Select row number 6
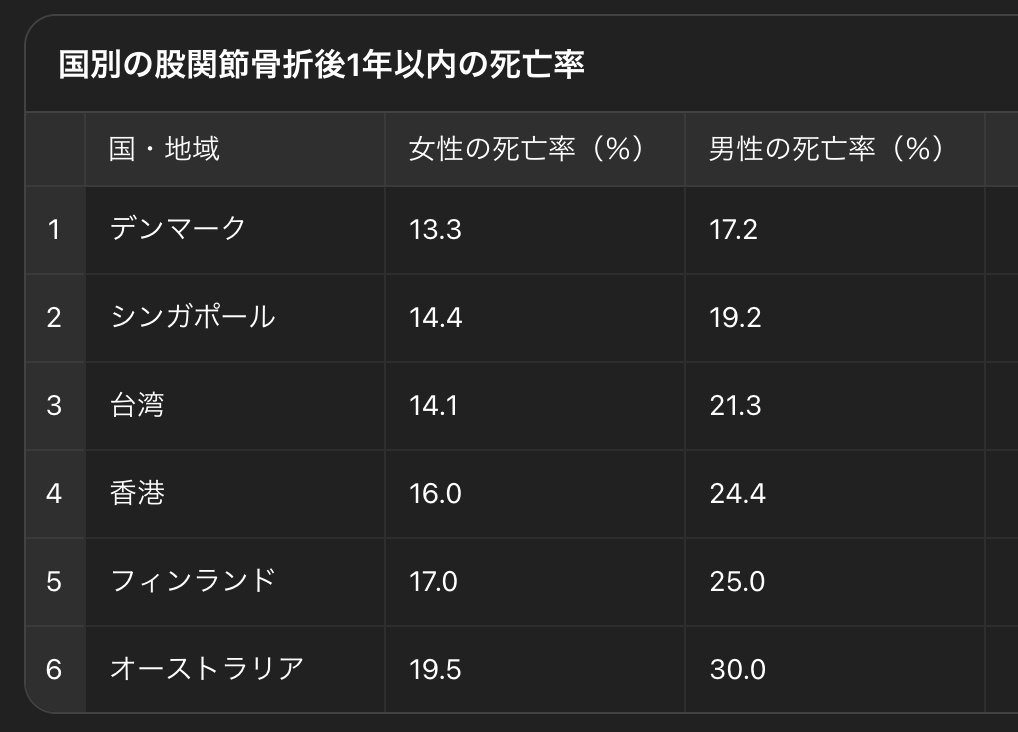Viewport: 1018px width, 732px height. coord(54,669)
